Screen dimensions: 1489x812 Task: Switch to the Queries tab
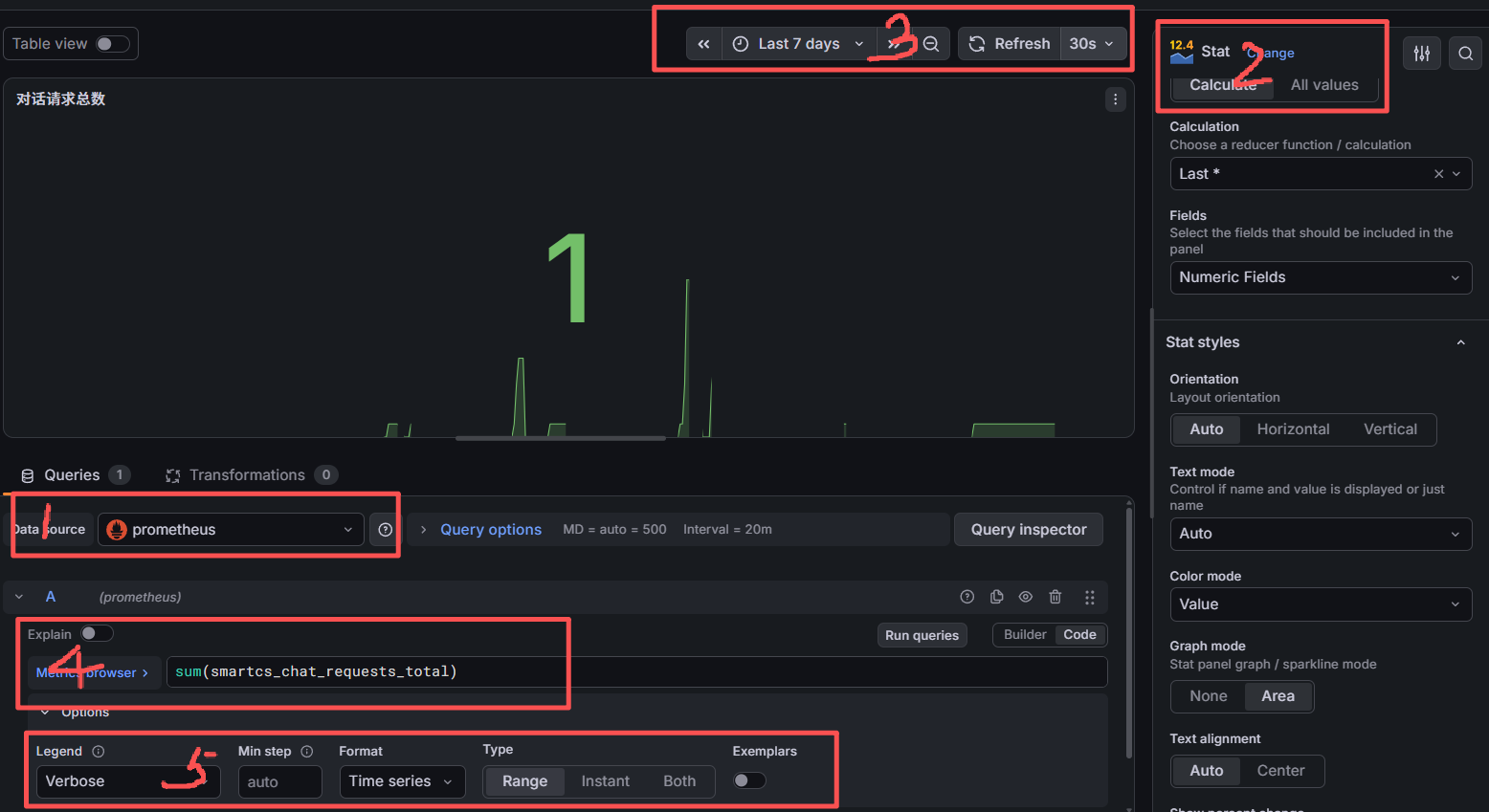[75, 475]
